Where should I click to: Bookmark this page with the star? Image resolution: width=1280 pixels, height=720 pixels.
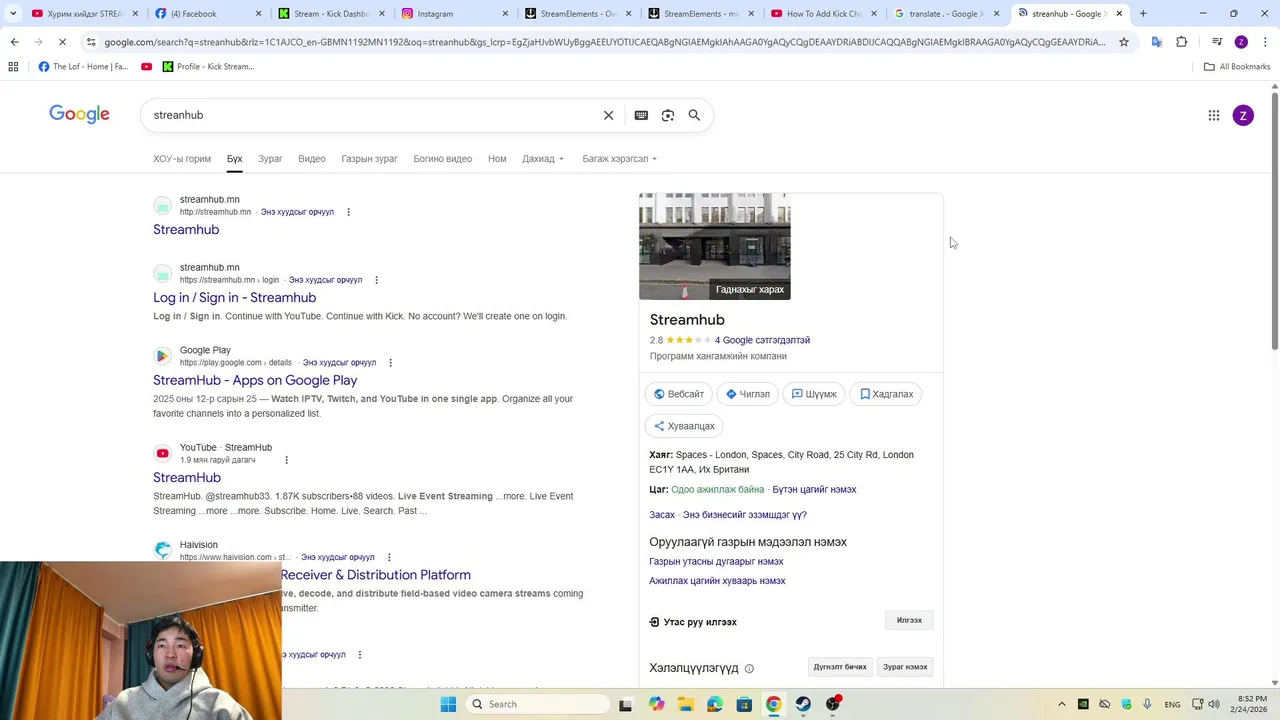[1124, 42]
